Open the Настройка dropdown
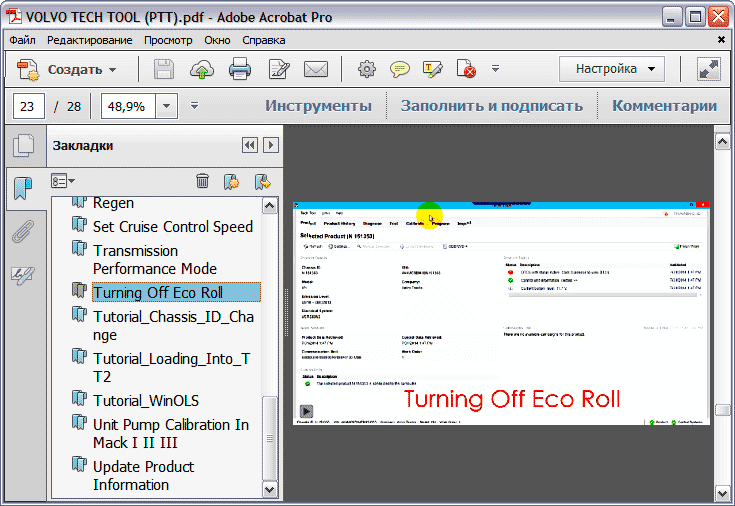735x506 pixels. (611, 70)
